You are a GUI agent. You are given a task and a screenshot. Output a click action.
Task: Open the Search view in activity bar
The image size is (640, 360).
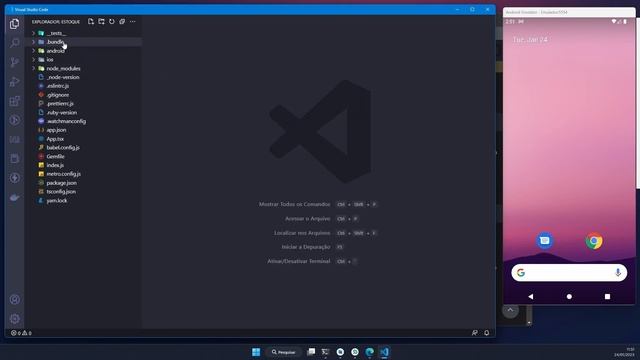pyautogui.click(x=15, y=43)
